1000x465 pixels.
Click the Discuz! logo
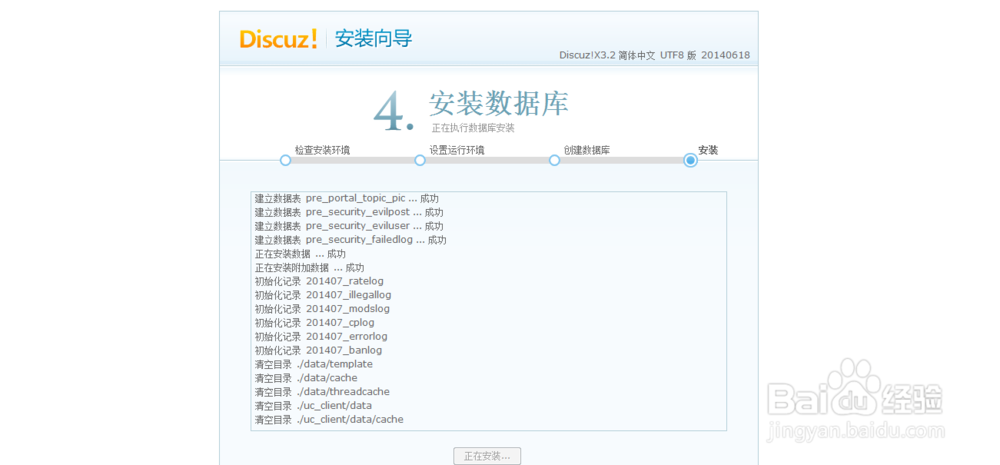coord(278,39)
